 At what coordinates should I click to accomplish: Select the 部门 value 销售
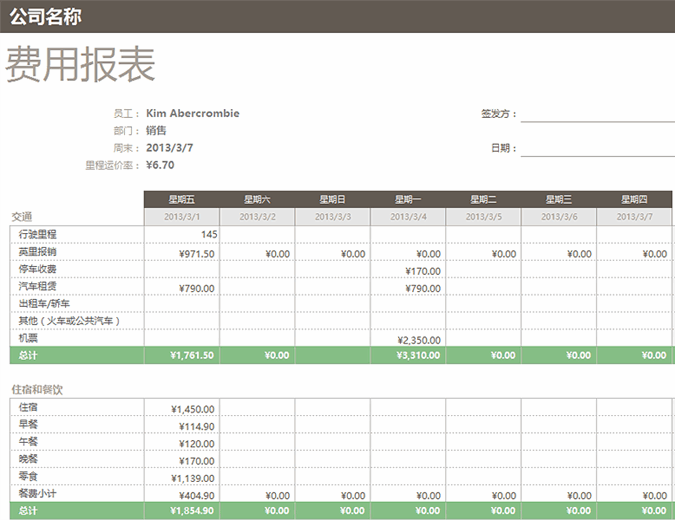point(156,130)
